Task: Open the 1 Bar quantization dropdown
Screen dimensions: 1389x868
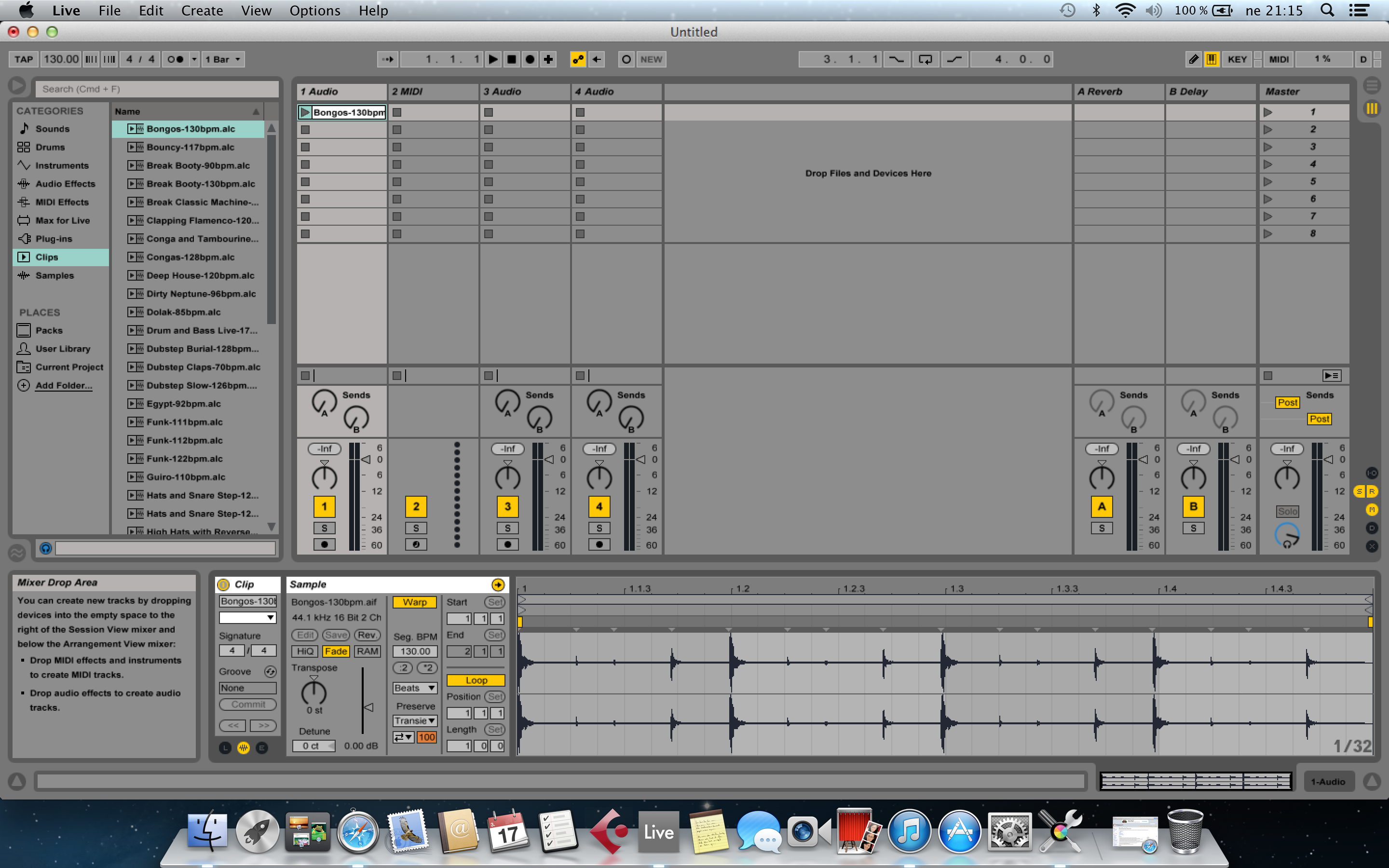Action: (x=224, y=59)
